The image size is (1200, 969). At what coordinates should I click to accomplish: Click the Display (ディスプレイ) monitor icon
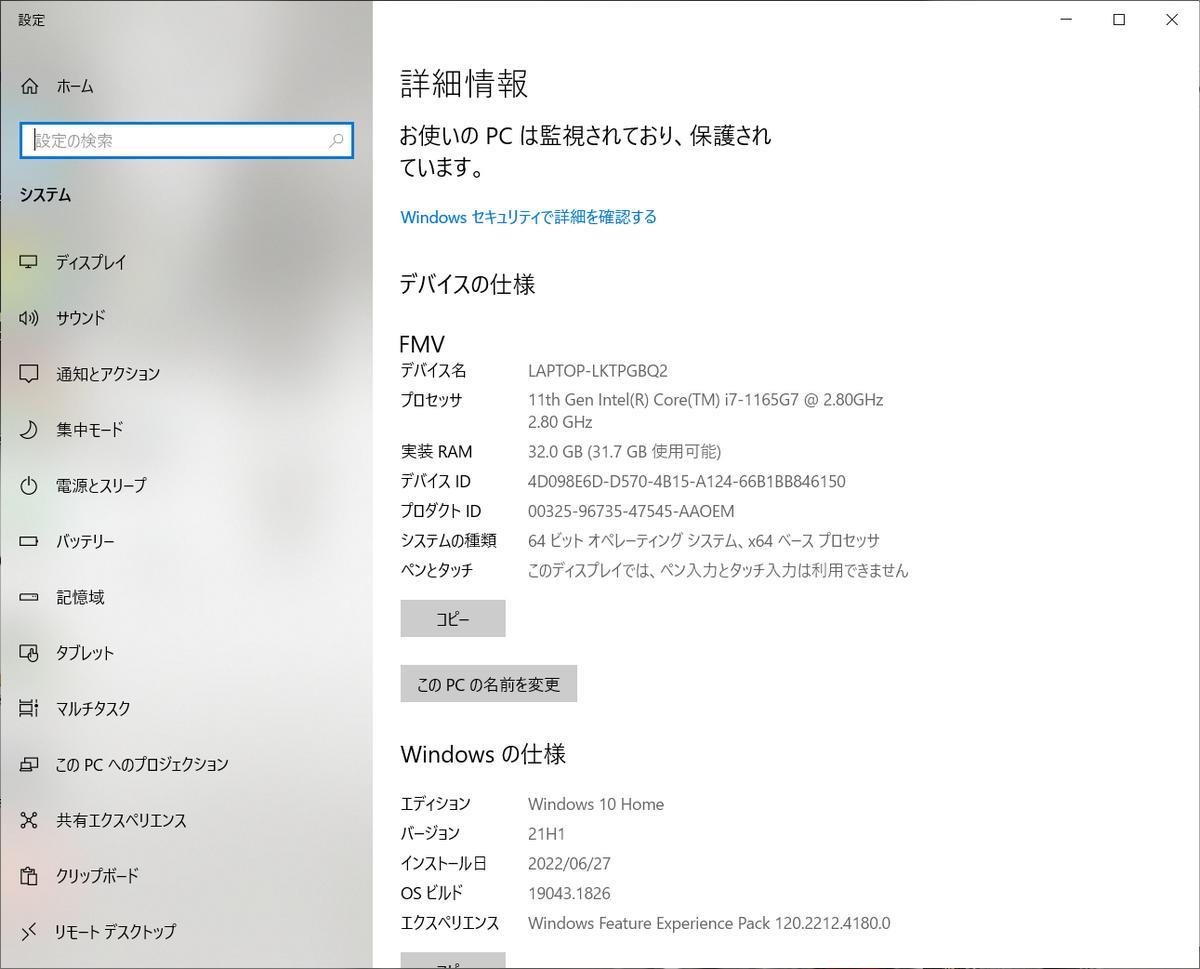pos(29,262)
